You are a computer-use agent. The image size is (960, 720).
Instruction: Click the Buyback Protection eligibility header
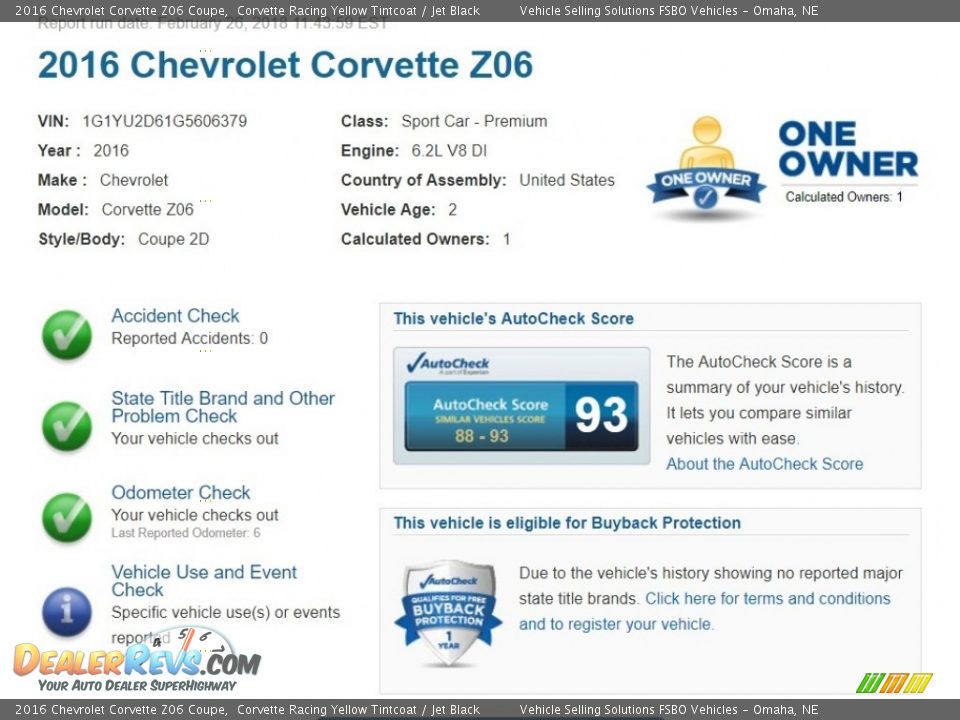566,523
